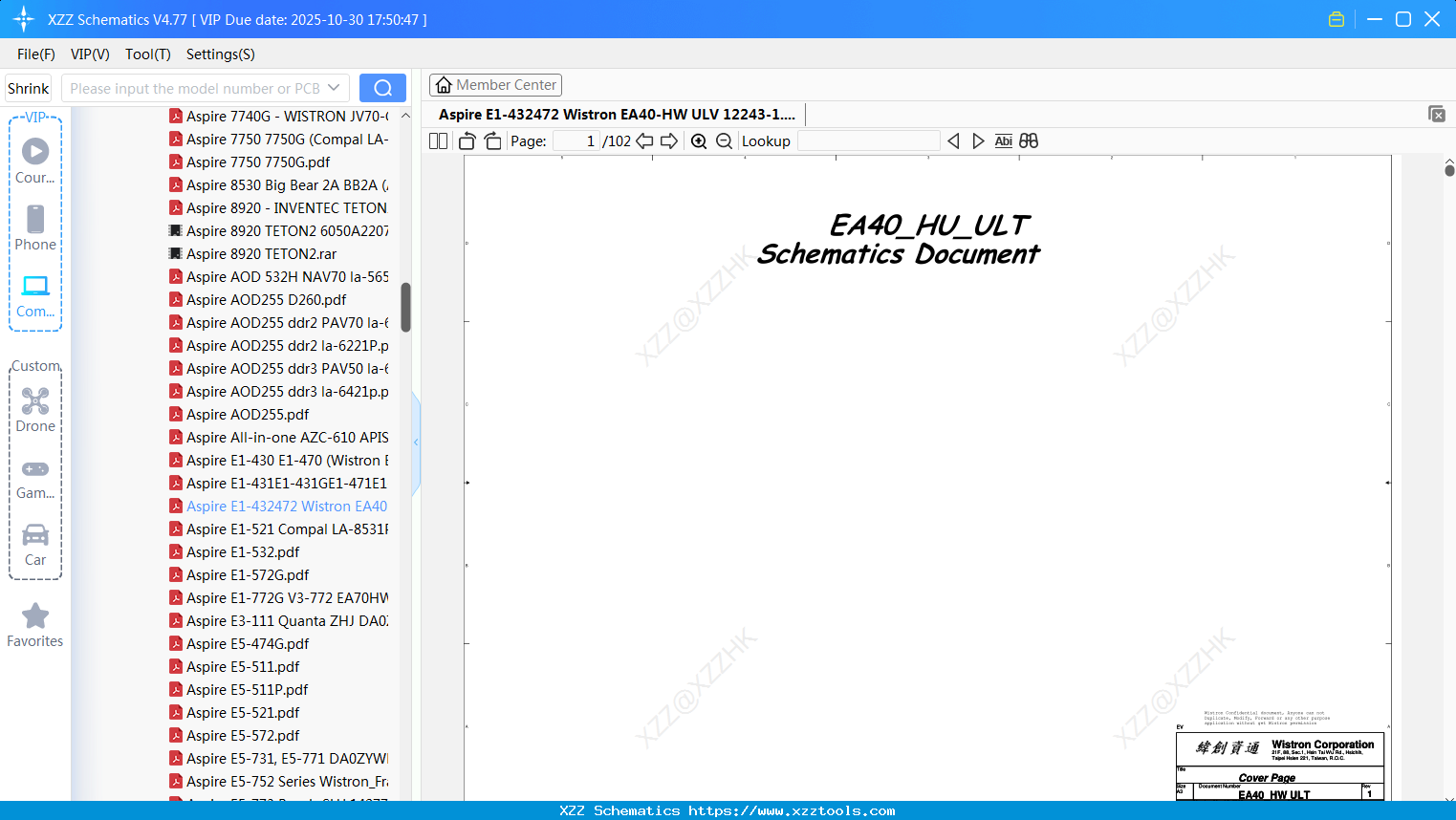Focus the model number search field
The width and height of the screenshot is (1456, 820).
[194, 88]
